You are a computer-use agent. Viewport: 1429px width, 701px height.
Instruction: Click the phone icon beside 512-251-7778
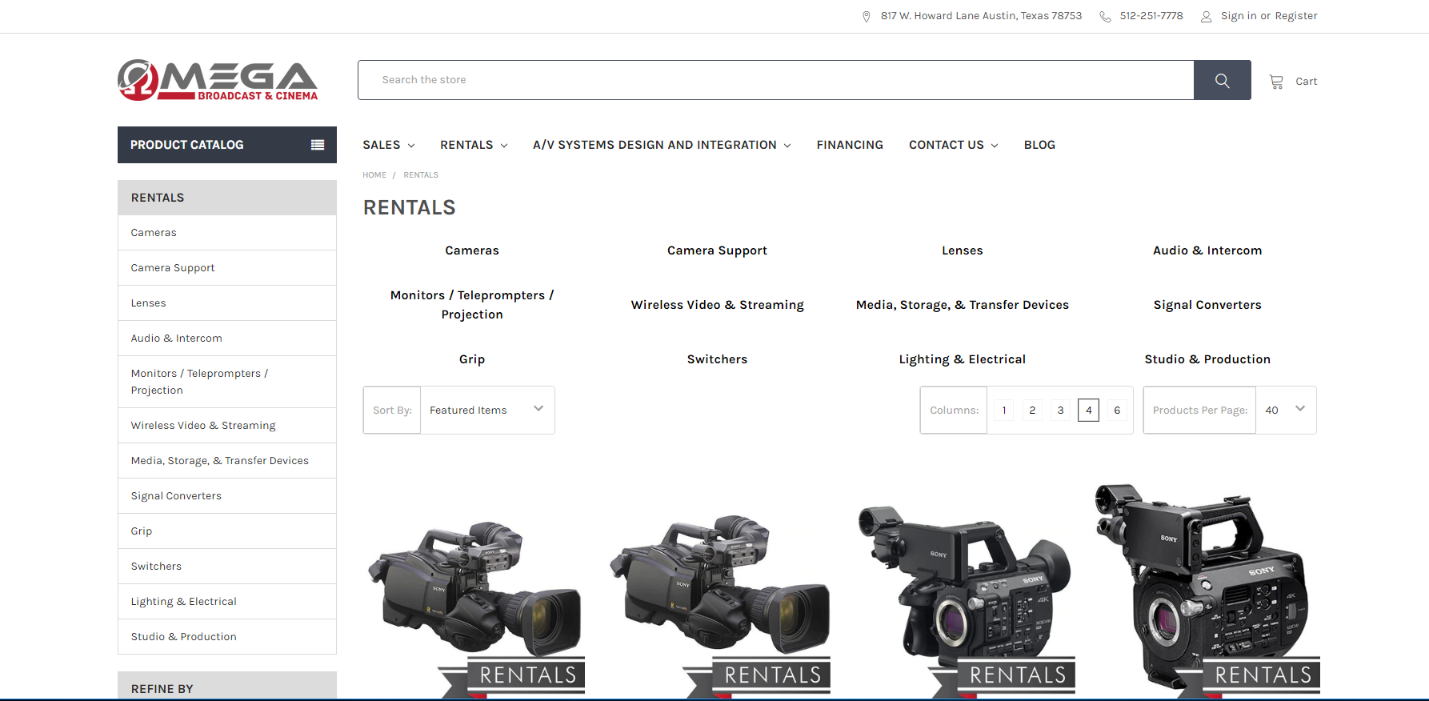(x=1104, y=15)
